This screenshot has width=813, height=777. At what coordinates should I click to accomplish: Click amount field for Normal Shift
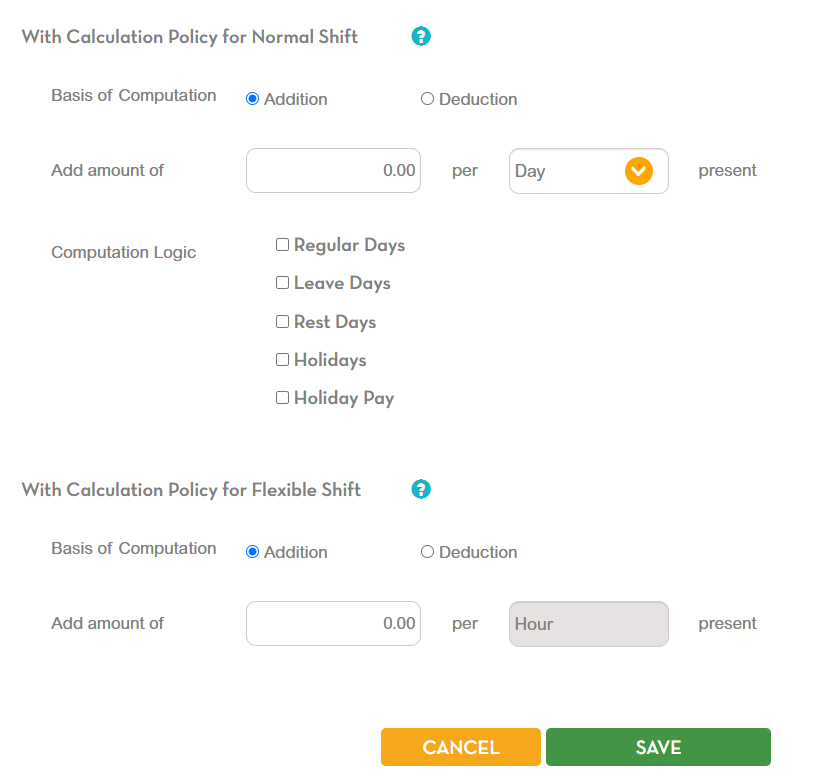tap(333, 171)
